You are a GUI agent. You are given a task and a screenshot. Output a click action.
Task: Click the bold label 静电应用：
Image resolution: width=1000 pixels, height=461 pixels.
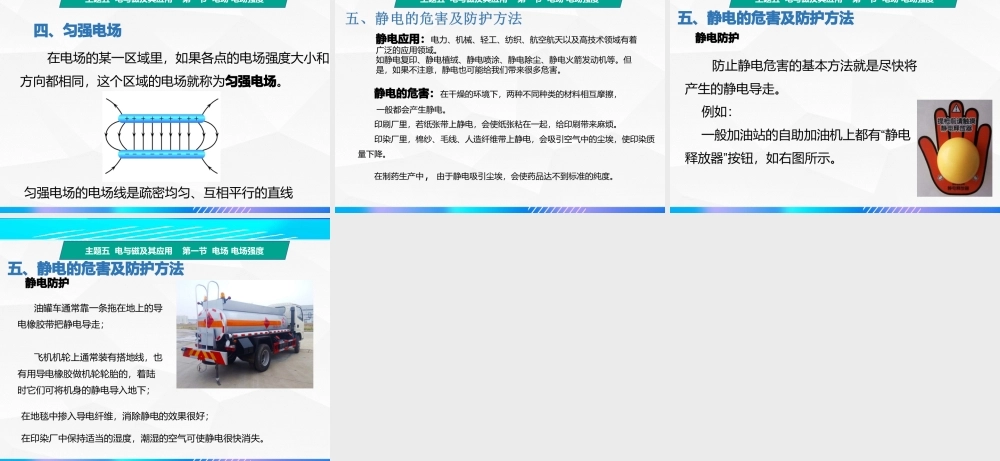400,39
